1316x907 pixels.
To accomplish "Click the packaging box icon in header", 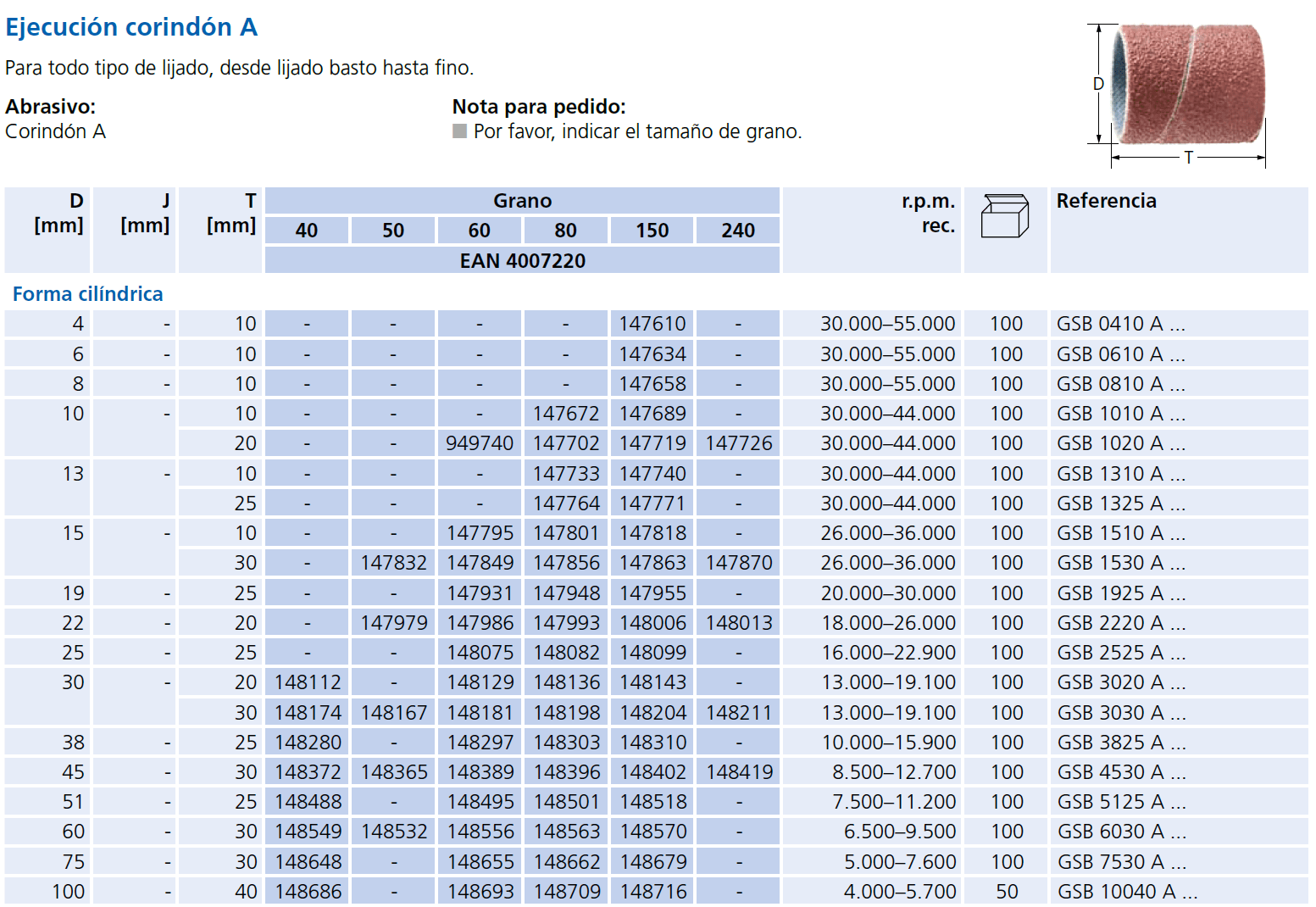I will [1005, 216].
